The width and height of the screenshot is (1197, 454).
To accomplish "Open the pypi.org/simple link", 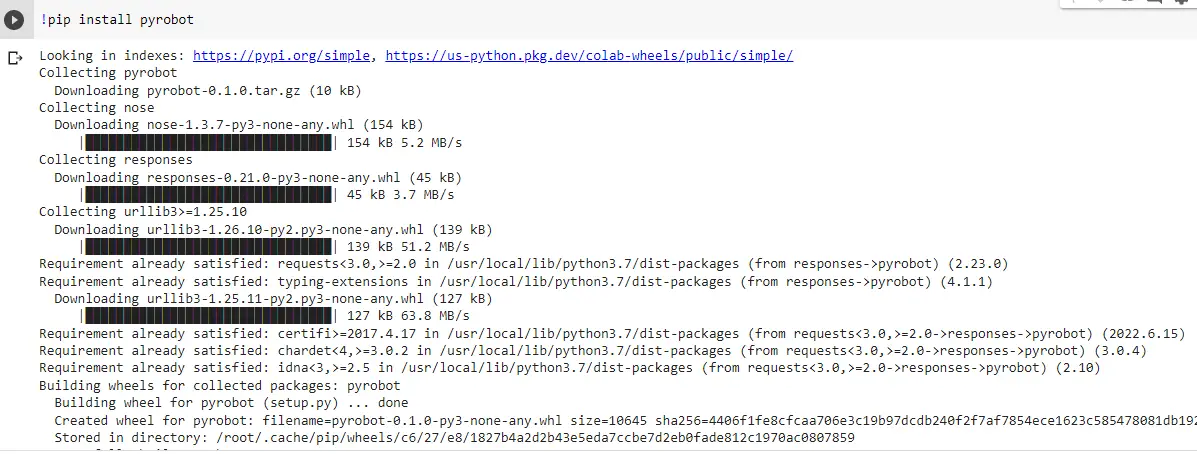I will click(282, 56).
